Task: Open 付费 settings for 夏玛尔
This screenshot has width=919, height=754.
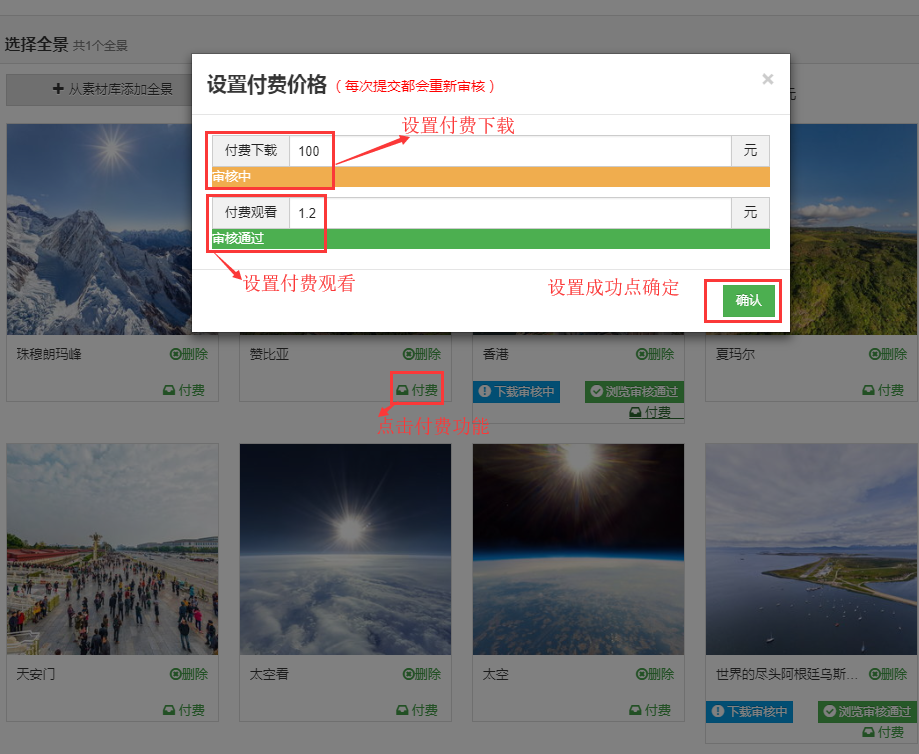Action: 883,390
